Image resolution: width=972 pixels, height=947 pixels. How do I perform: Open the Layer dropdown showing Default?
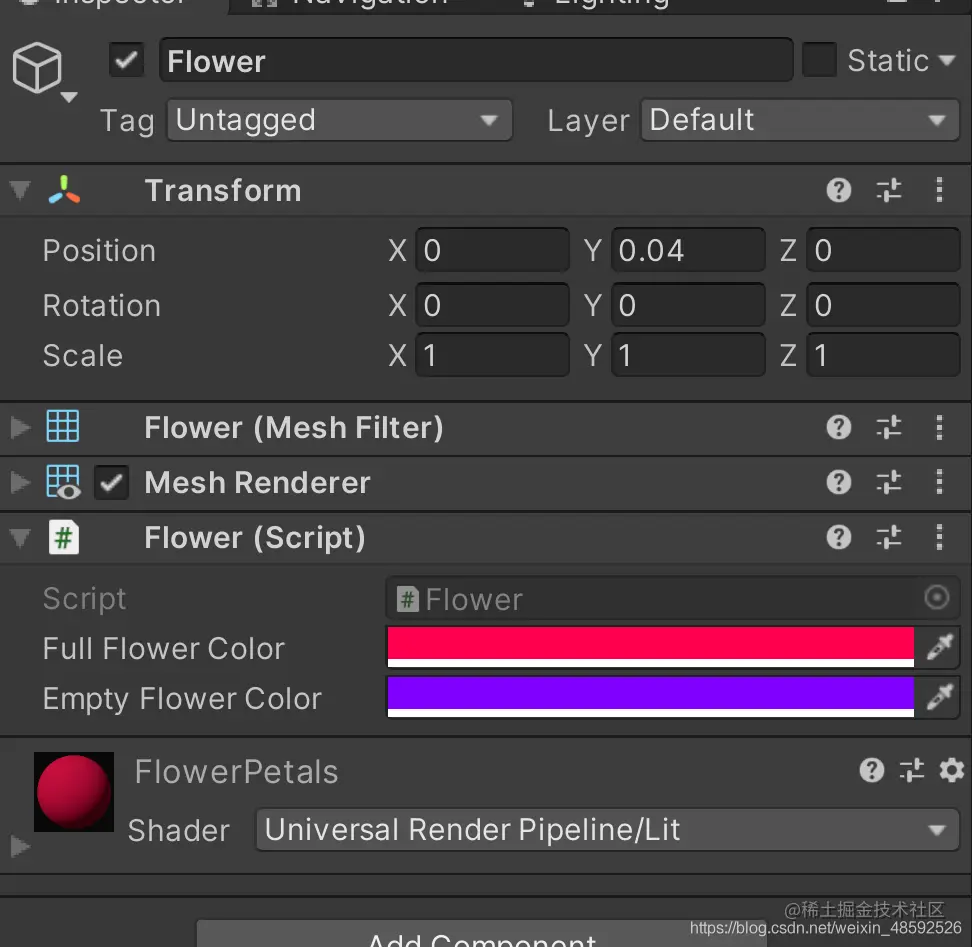[x=800, y=120]
